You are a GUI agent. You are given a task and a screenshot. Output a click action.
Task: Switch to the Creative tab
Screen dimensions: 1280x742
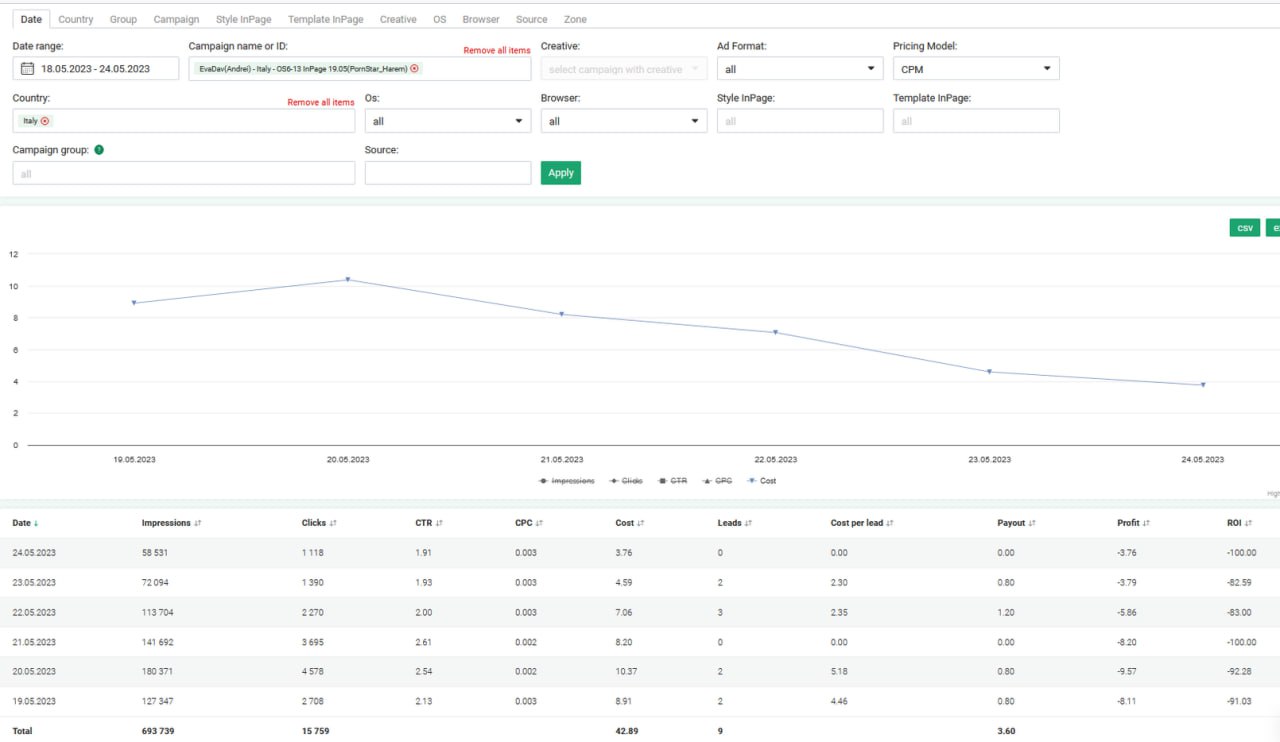398,19
